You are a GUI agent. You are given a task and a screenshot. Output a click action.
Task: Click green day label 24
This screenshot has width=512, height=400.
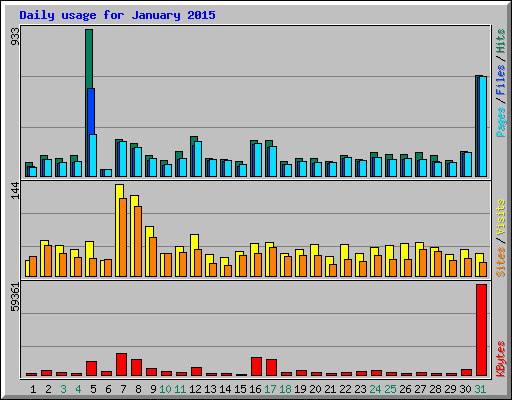[x=375, y=389]
